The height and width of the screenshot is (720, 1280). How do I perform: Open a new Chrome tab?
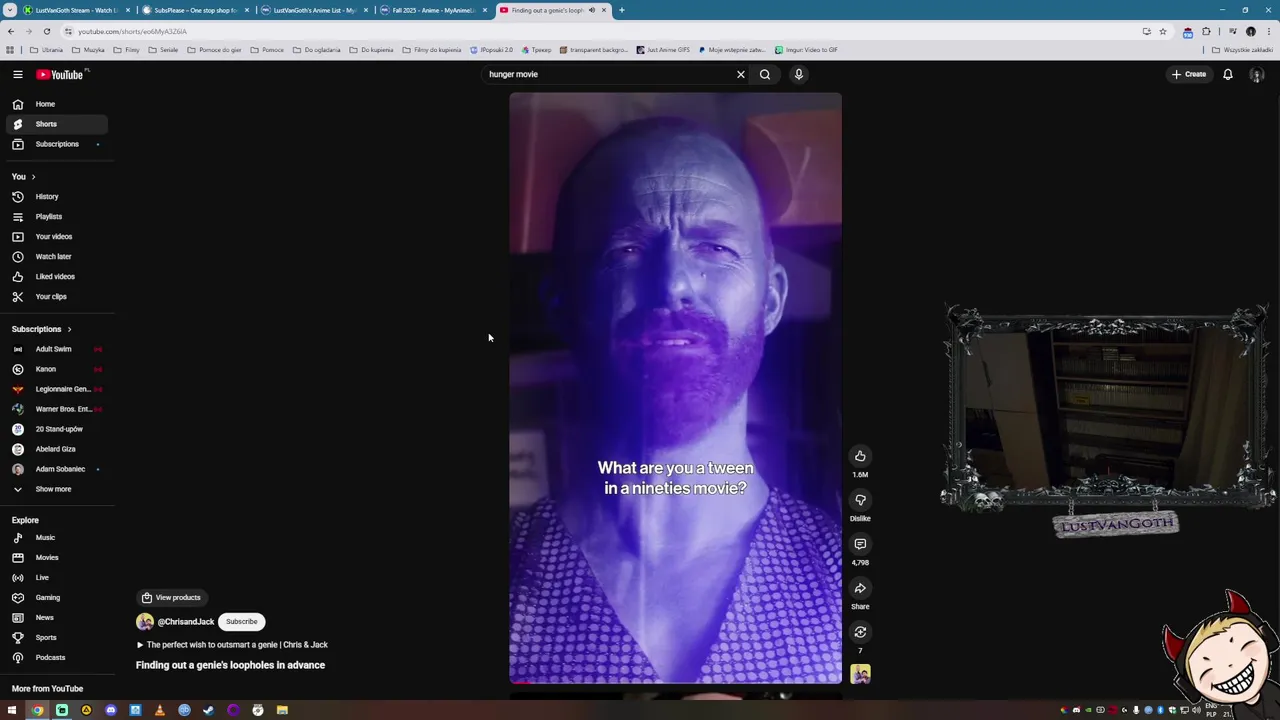tap(621, 10)
